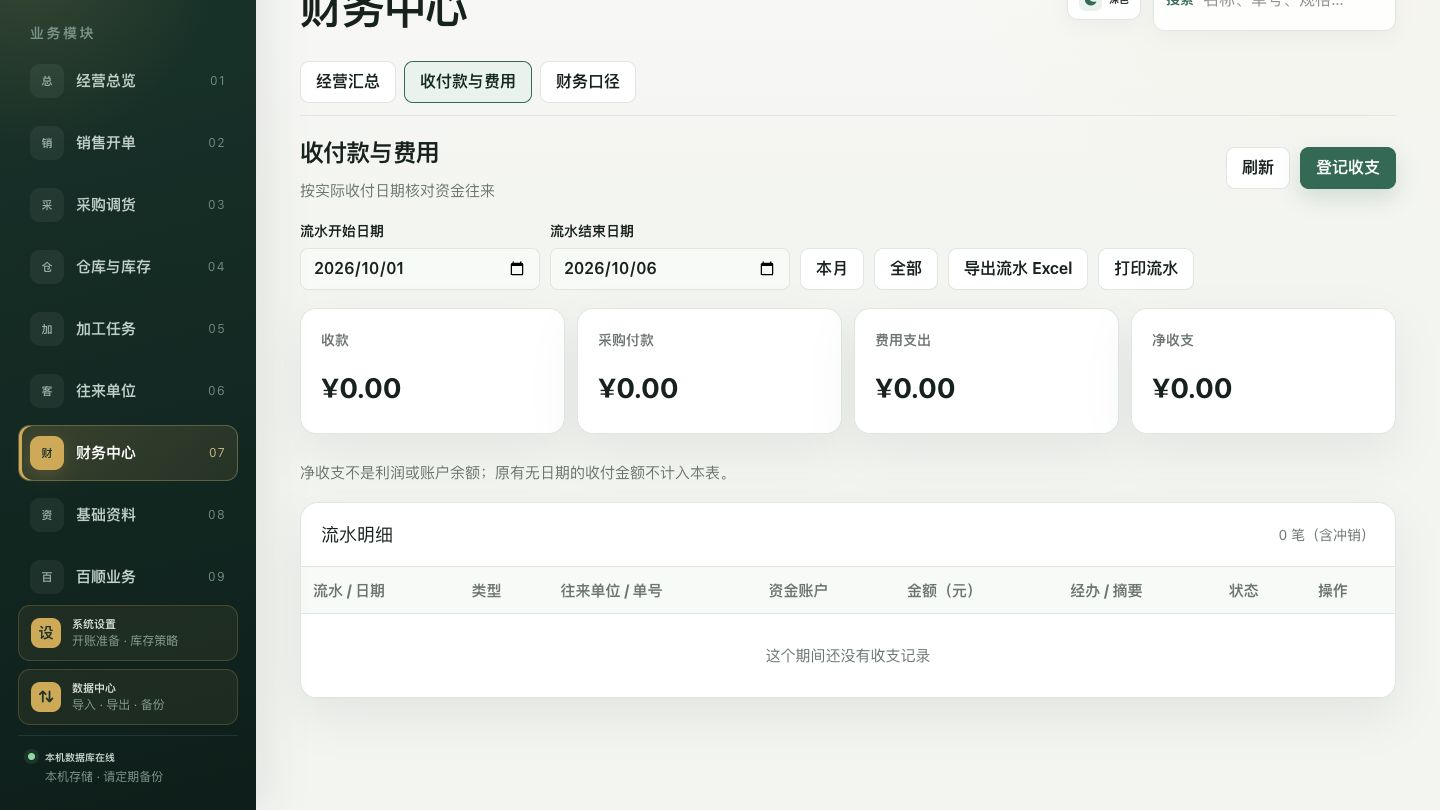Click the 往来单位 / 单号 column header
1440x810 pixels.
click(611, 591)
